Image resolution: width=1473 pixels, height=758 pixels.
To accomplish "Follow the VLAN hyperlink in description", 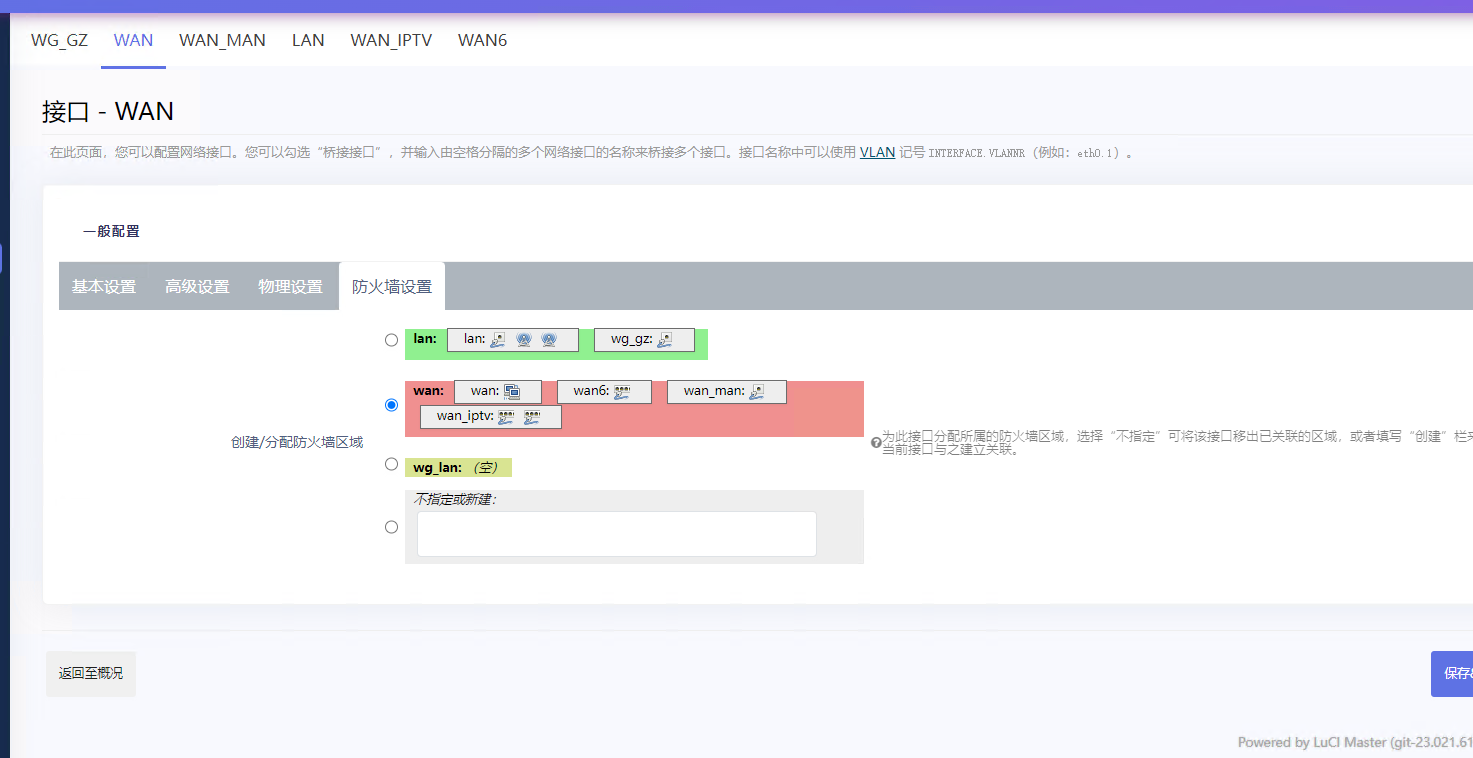I will (x=877, y=153).
